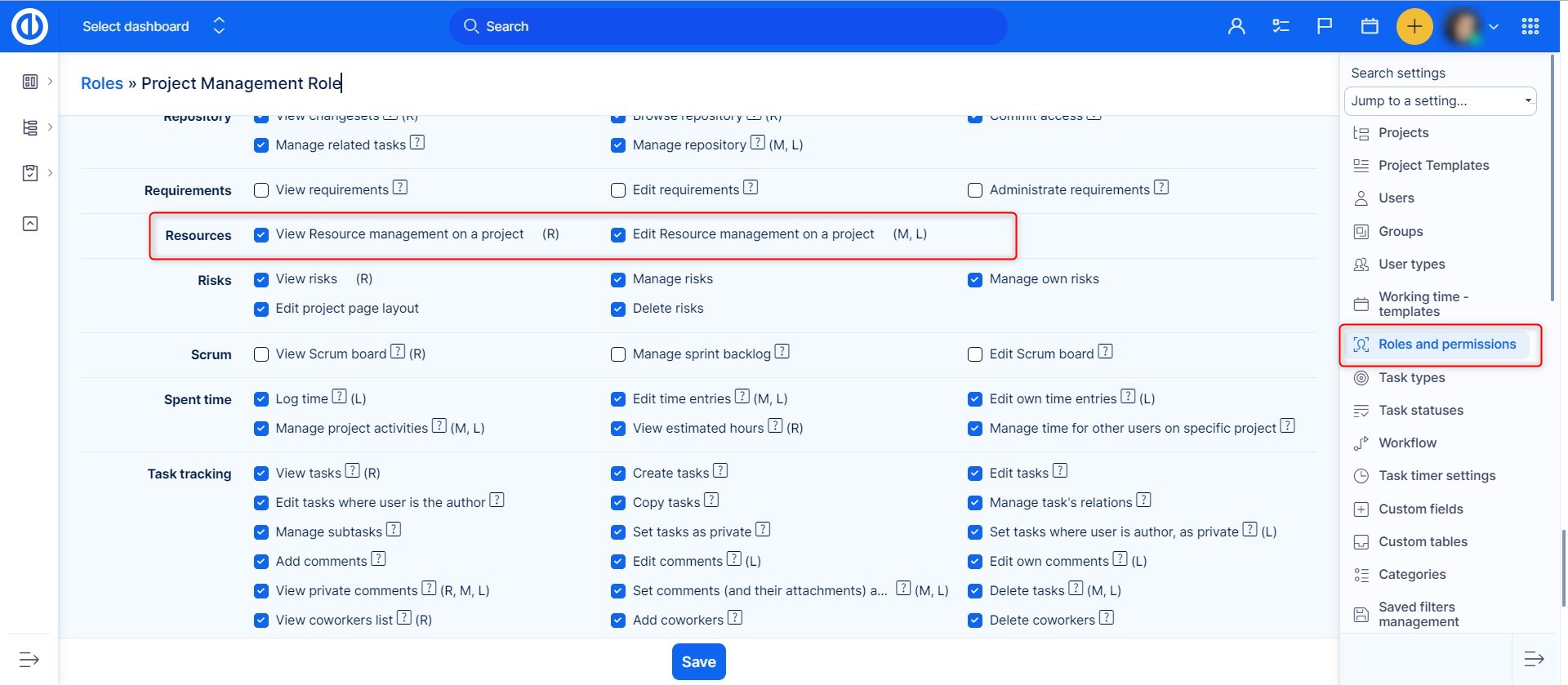Toggle the View Scrum board checkbox
This screenshot has height=685, width=1568.
[x=261, y=354]
